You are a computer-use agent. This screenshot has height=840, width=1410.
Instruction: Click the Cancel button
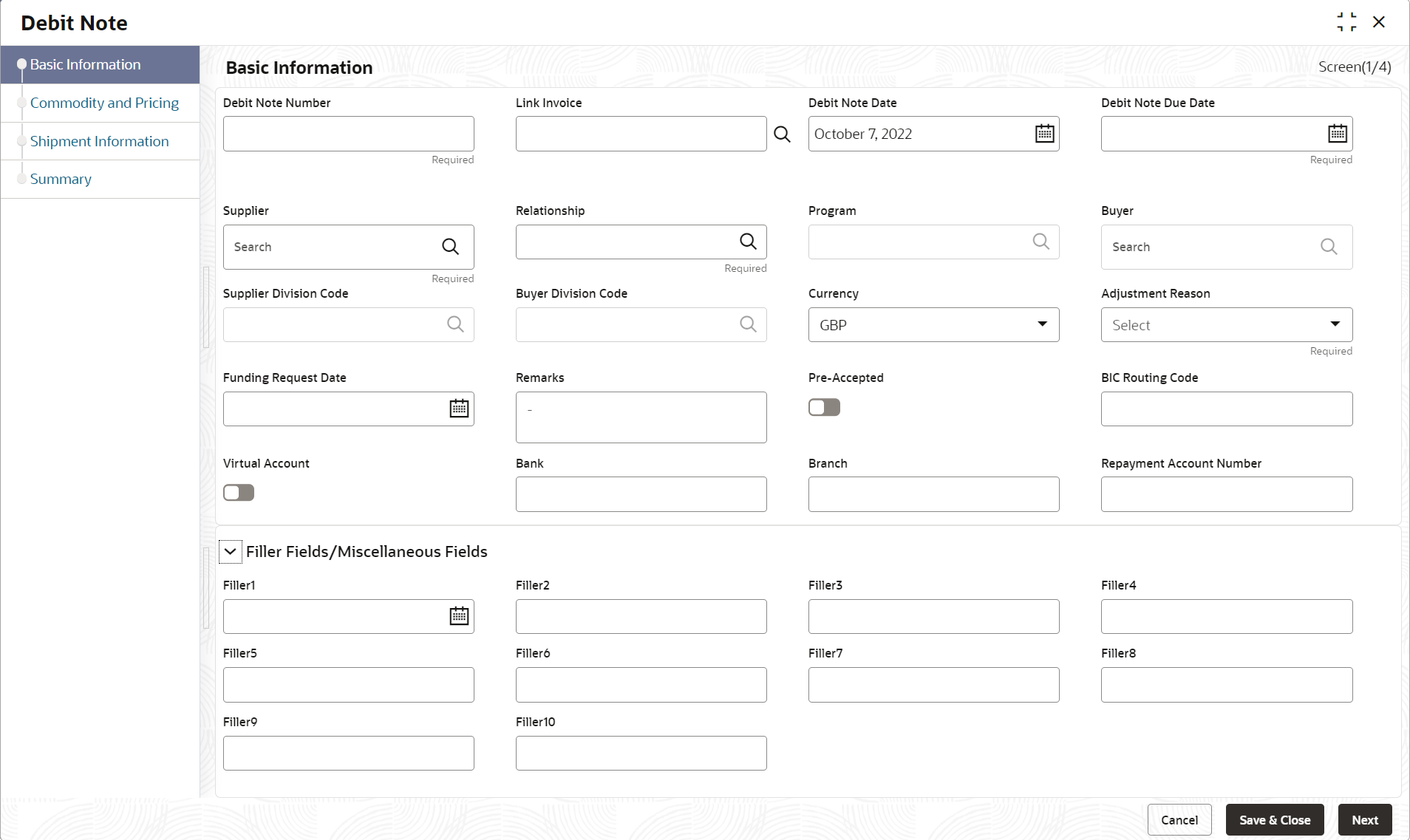coord(1179,820)
